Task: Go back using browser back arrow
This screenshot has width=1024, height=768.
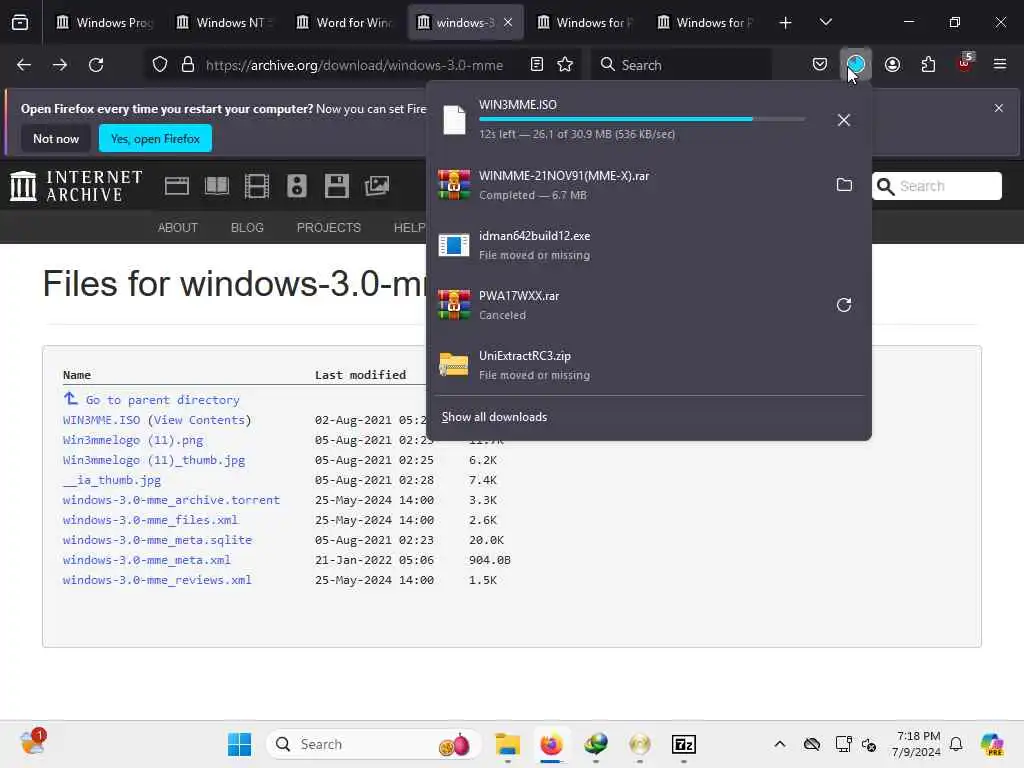Action: click(x=24, y=65)
